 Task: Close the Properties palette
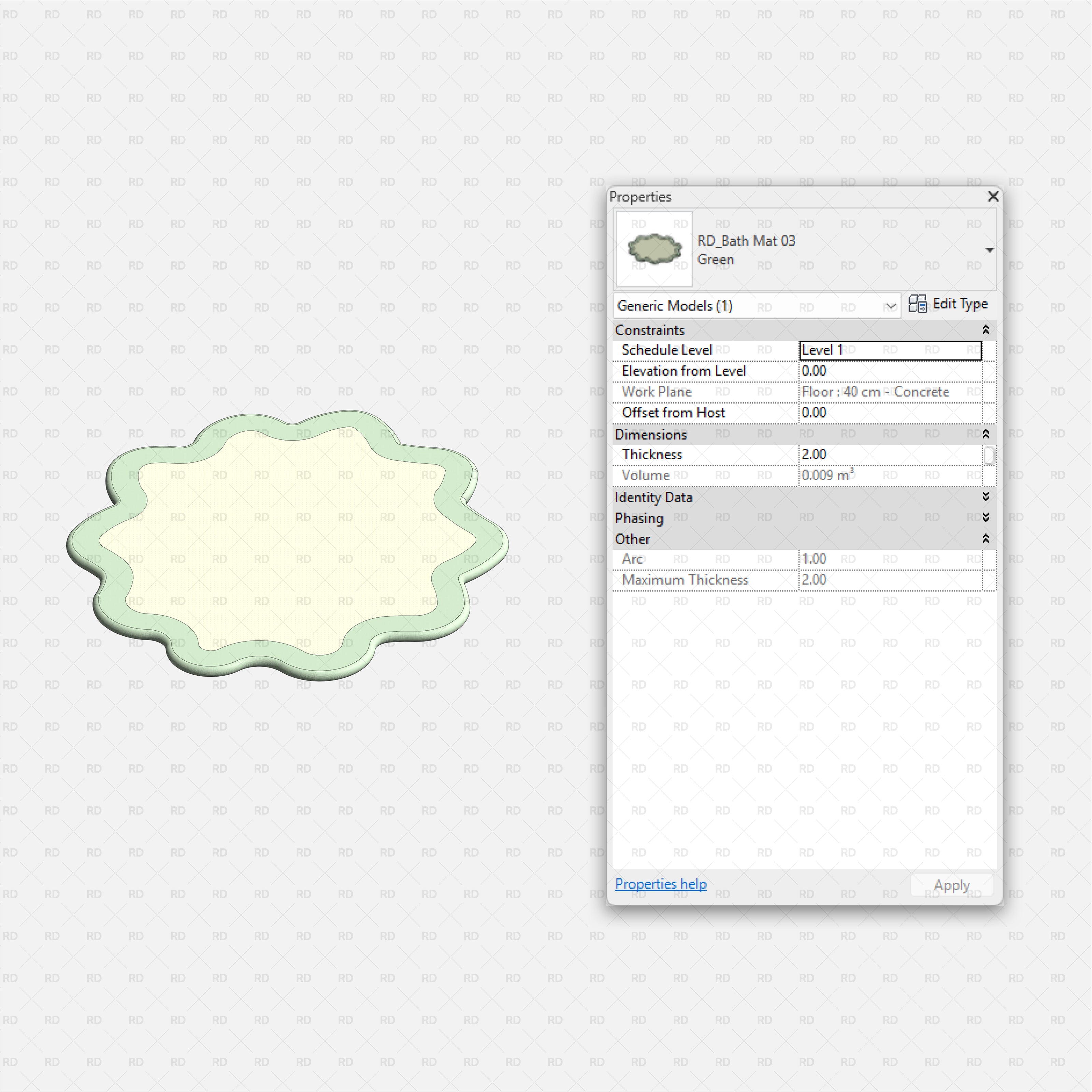tap(993, 197)
